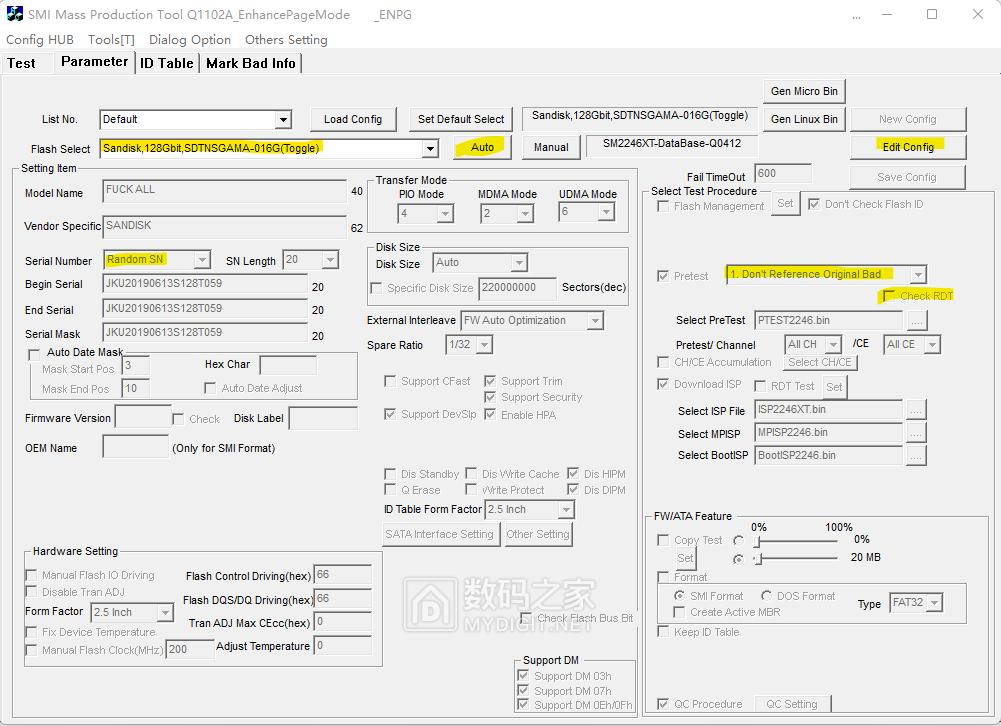Click the Load Config button

coord(353,119)
